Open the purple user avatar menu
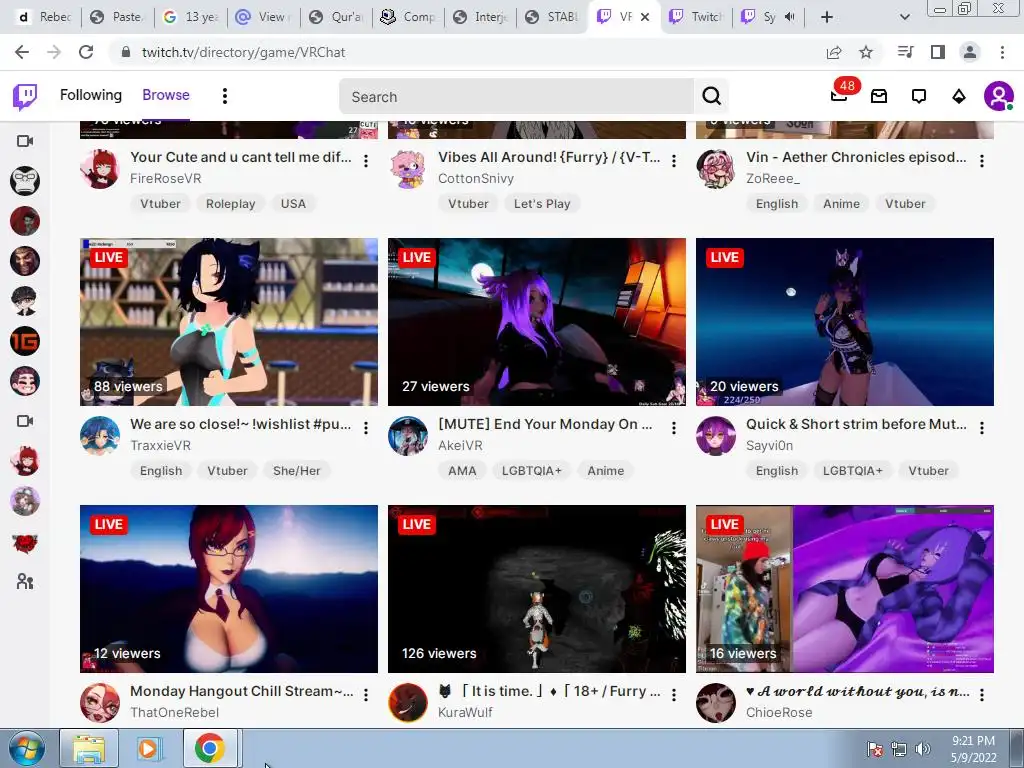The height and width of the screenshot is (768, 1024). 999,96
